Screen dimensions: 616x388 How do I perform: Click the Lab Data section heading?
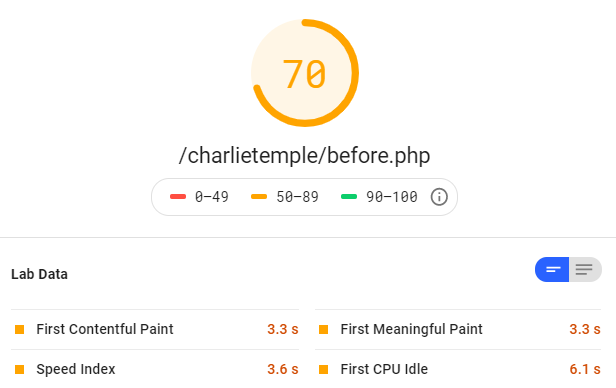pos(39,274)
